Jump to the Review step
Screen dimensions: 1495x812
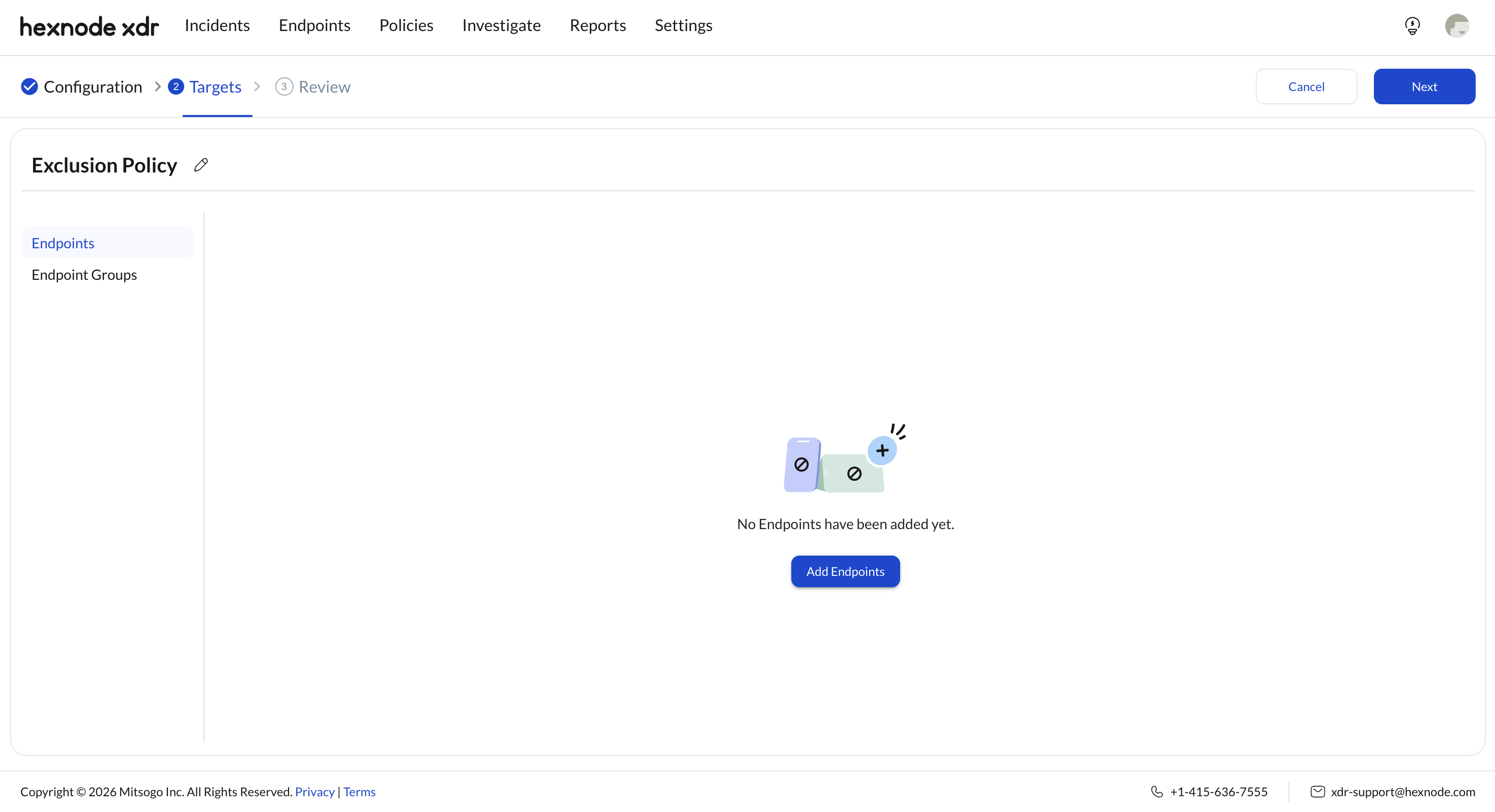point(325,86)
